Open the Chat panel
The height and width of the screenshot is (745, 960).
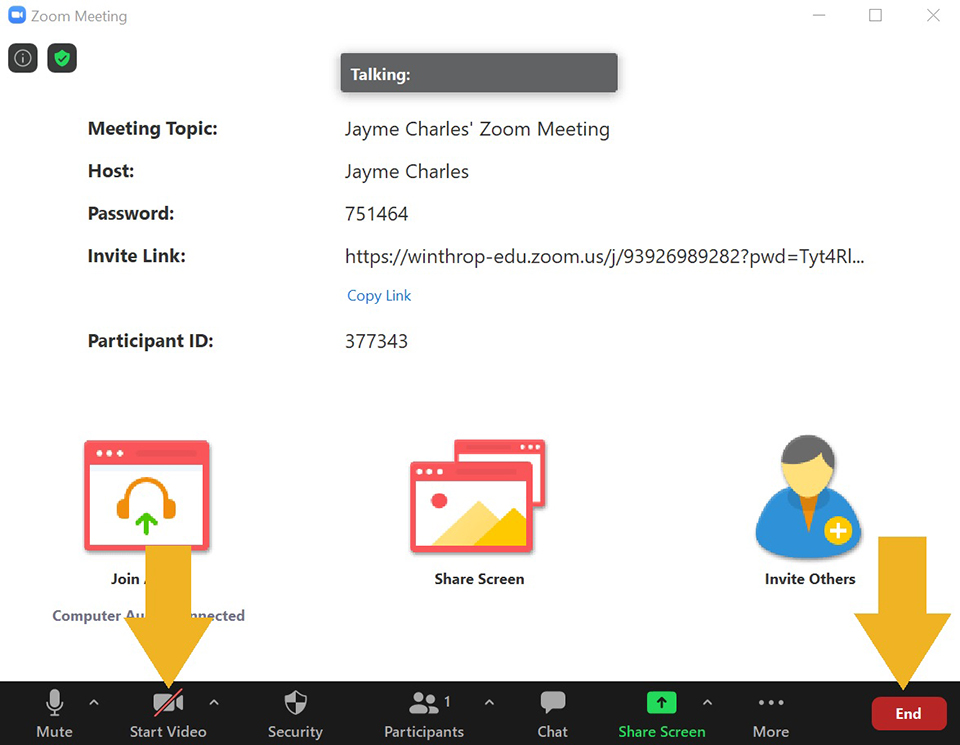point(552,714)
